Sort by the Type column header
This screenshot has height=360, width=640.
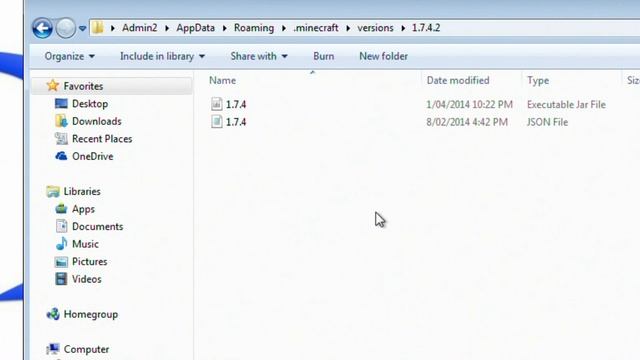[x=538, y=81]
